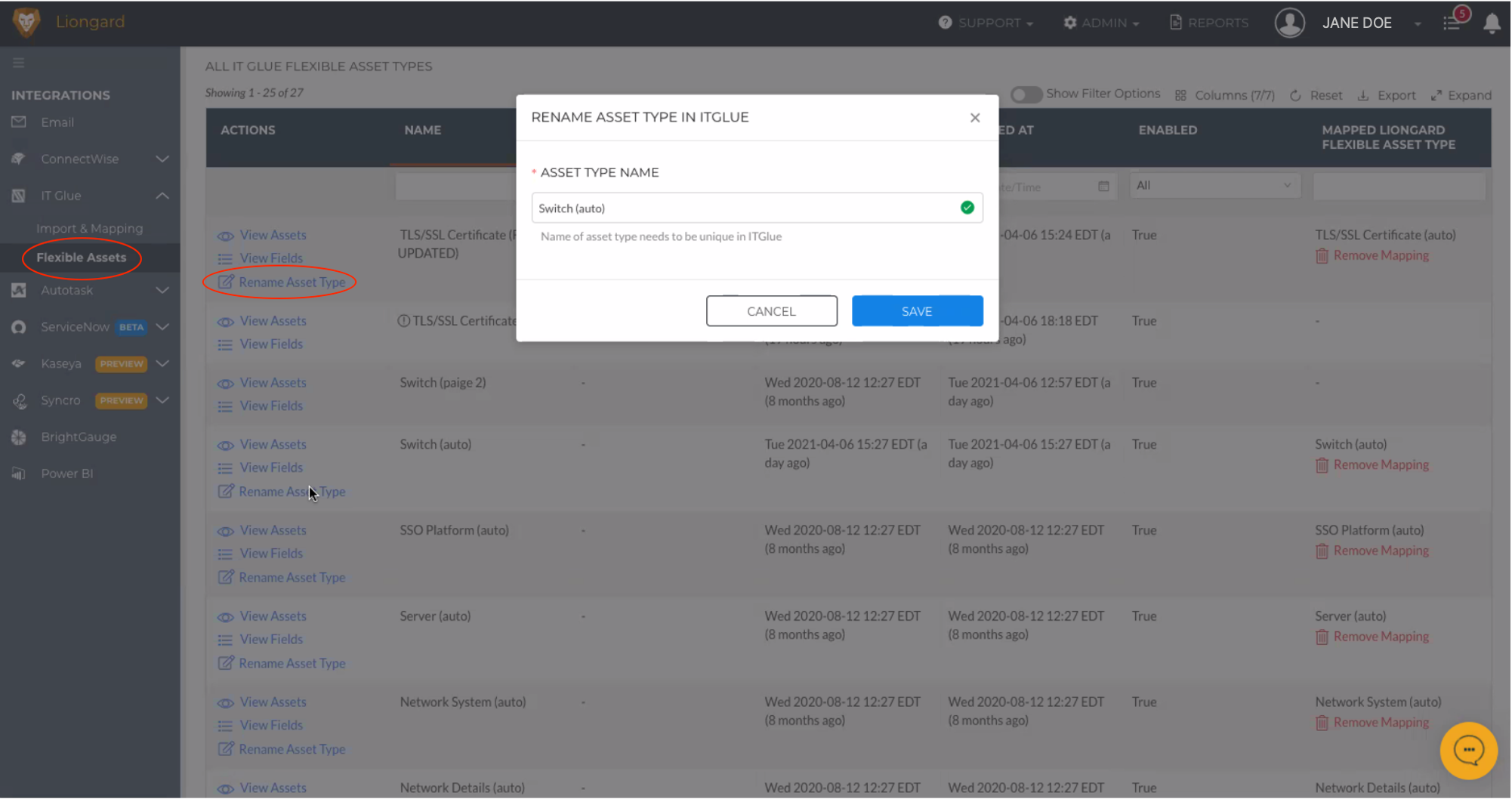The width and height of the screenshot is (1512, 799).
Task: Expand the table to full view
Action: point(1461,95)
